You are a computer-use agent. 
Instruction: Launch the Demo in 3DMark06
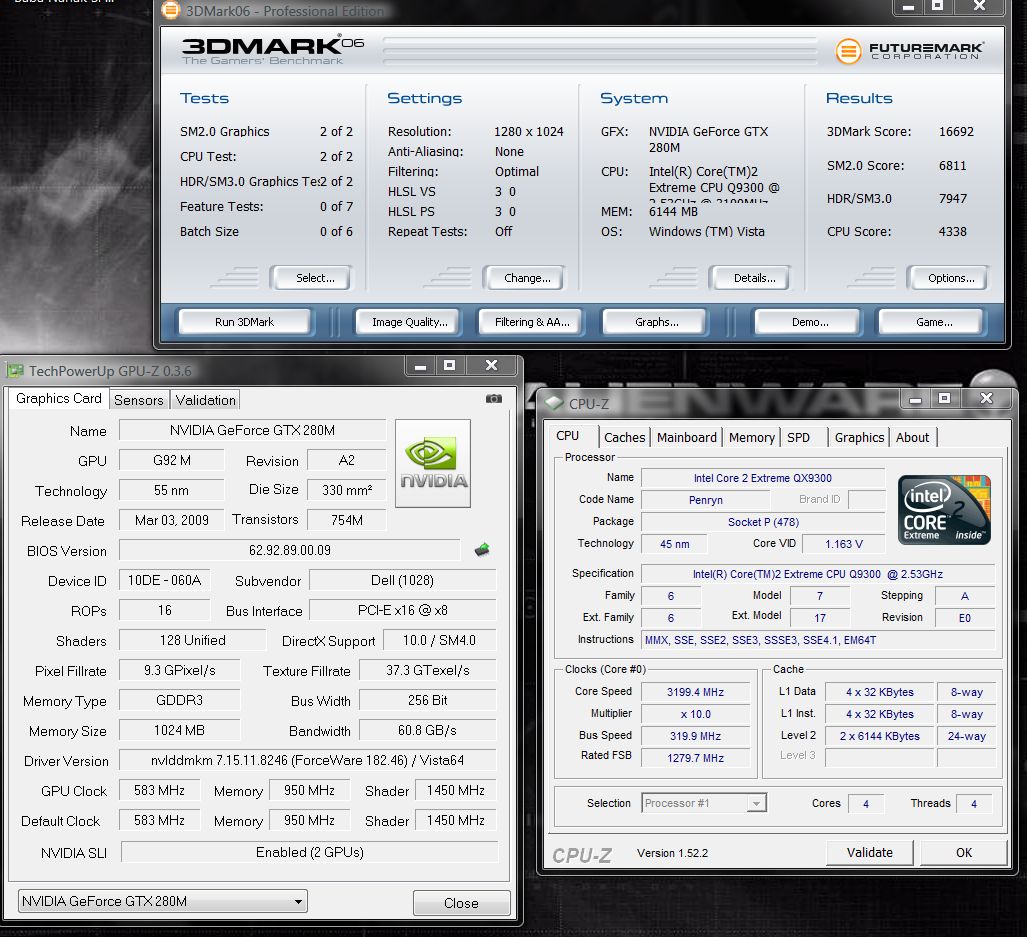click(810, 322)
